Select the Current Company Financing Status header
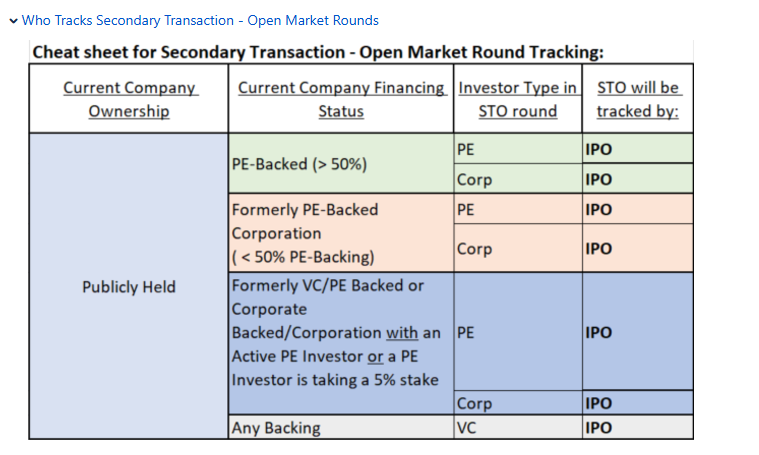This screenshot has height=455, width=759. (341, 99)
